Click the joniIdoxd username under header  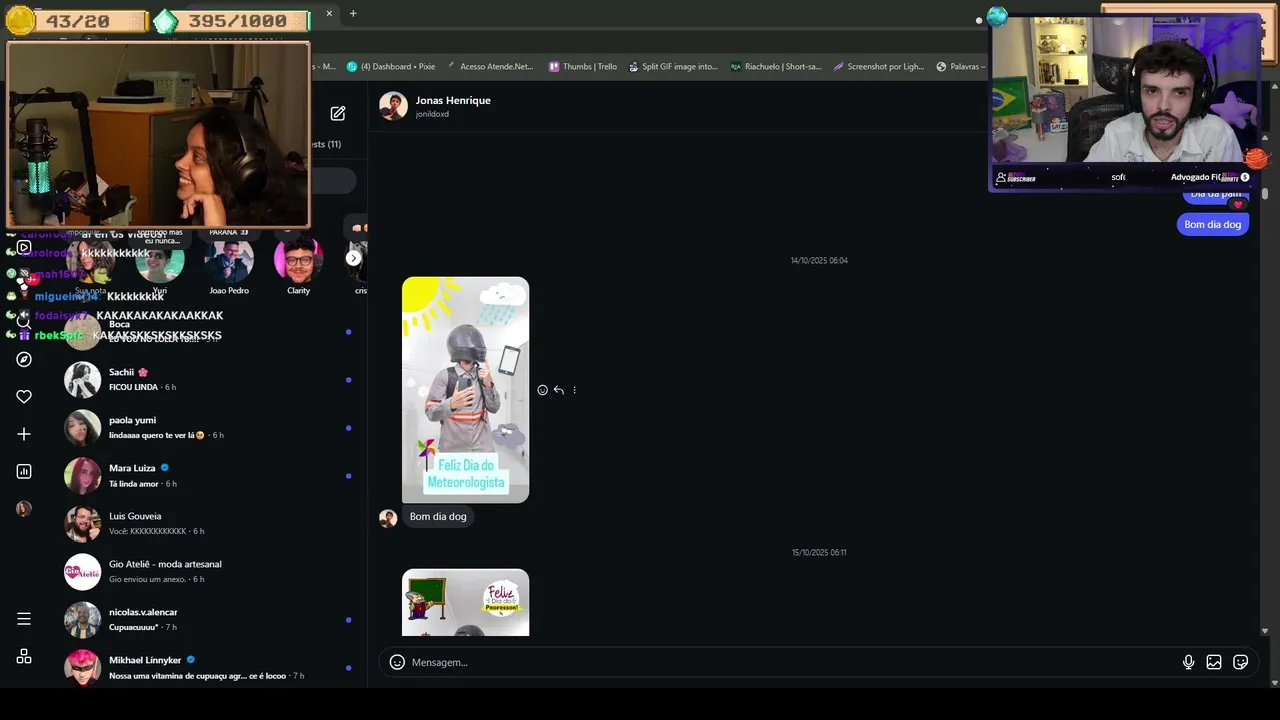point(432,114)
